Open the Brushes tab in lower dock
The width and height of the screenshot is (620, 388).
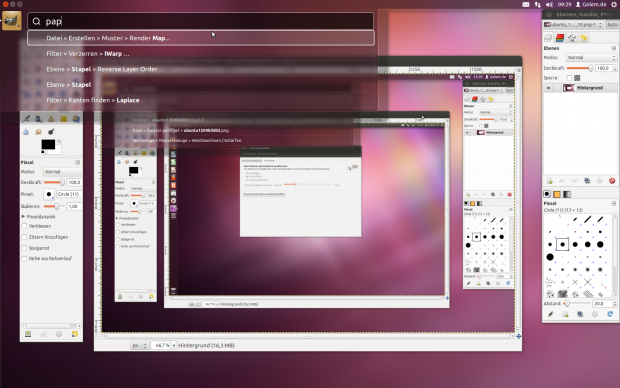click(x=547, y=194)
